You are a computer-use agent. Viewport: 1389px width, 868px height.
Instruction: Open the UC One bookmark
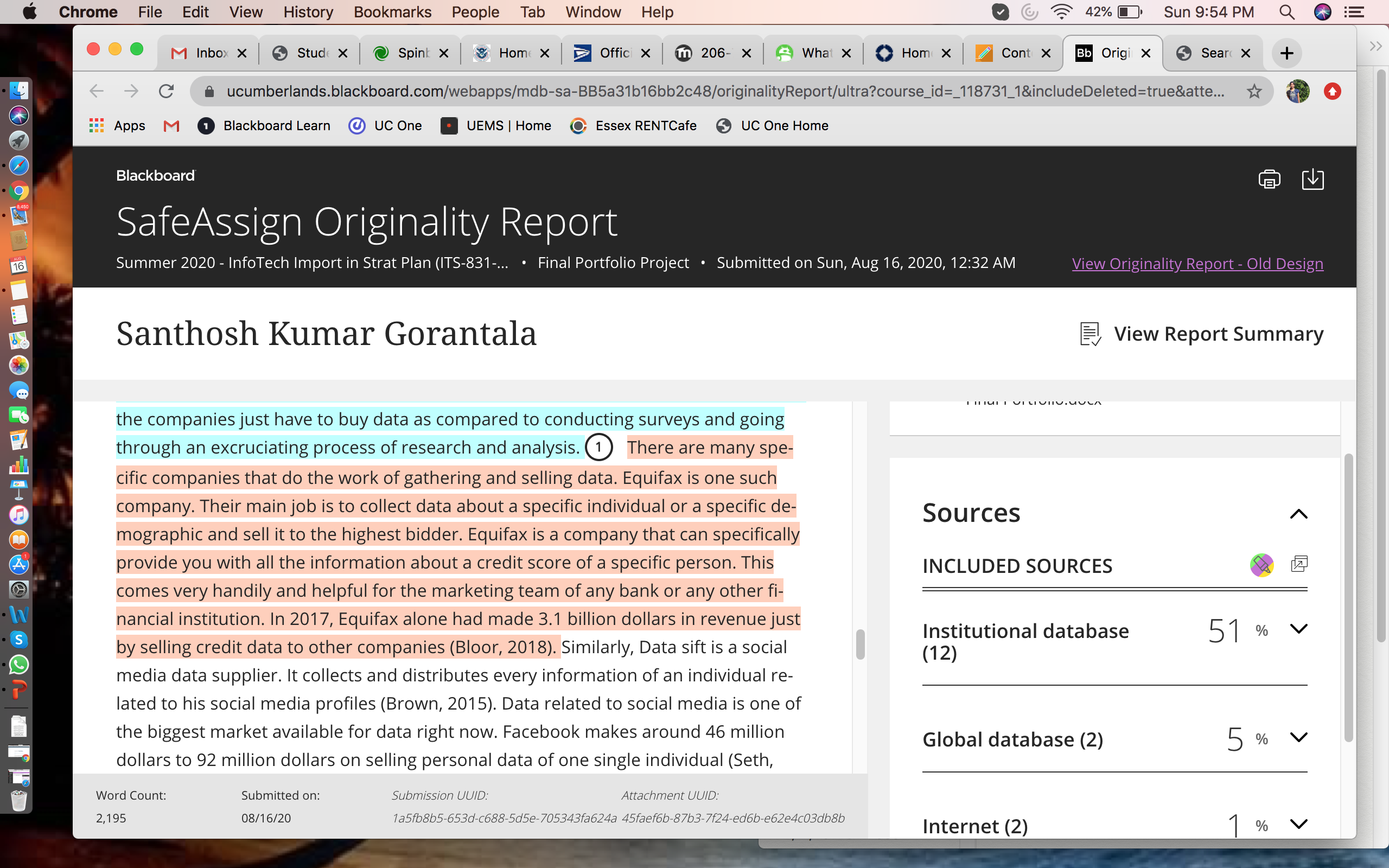[x=385, y=126]
